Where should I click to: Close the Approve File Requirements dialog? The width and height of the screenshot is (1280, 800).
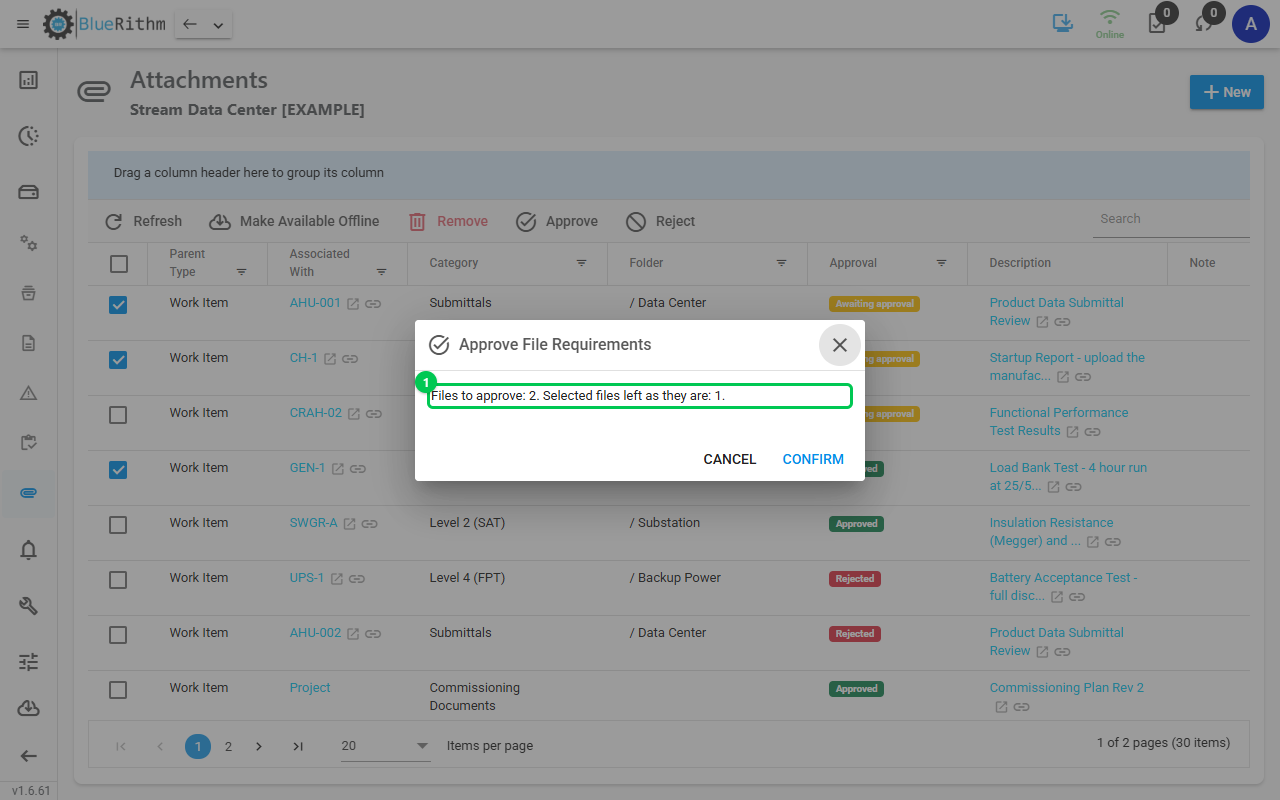(840, 345)
